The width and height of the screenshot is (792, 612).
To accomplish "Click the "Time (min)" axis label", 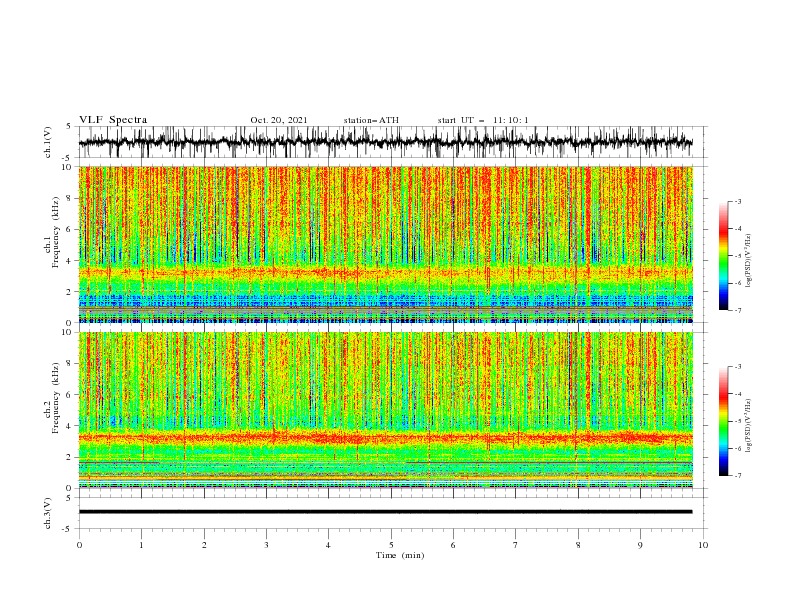I will tap(400, 555).
